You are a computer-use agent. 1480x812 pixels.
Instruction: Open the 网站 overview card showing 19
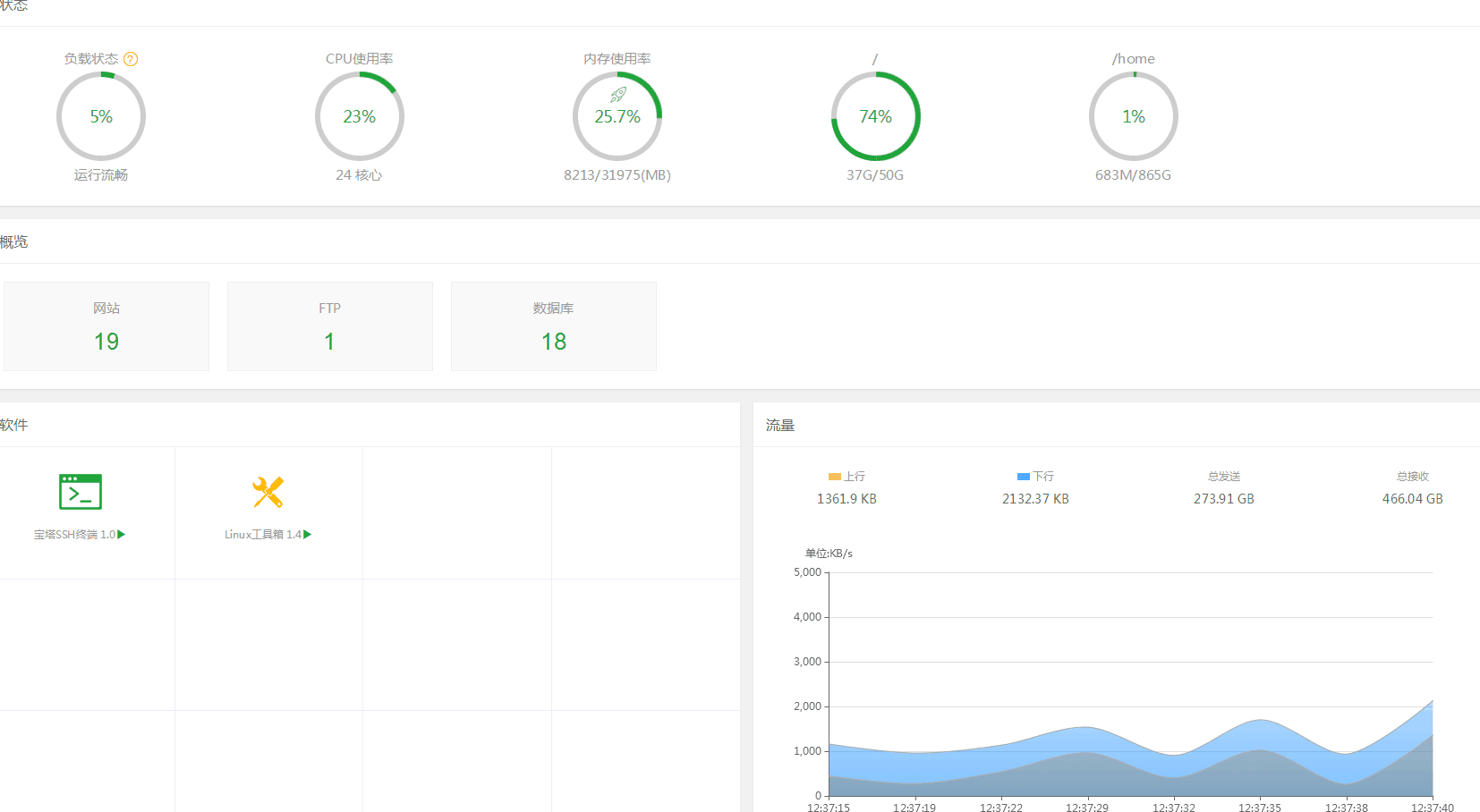106,326
